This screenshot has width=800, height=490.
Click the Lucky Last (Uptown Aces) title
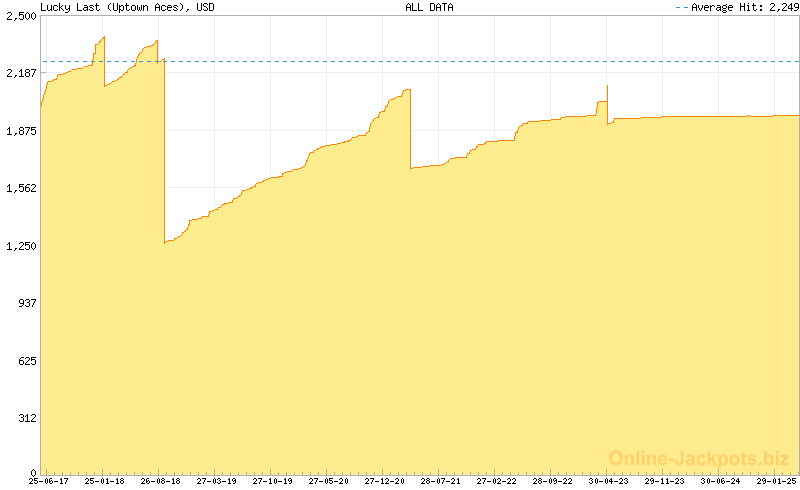(x=127, y=7)
